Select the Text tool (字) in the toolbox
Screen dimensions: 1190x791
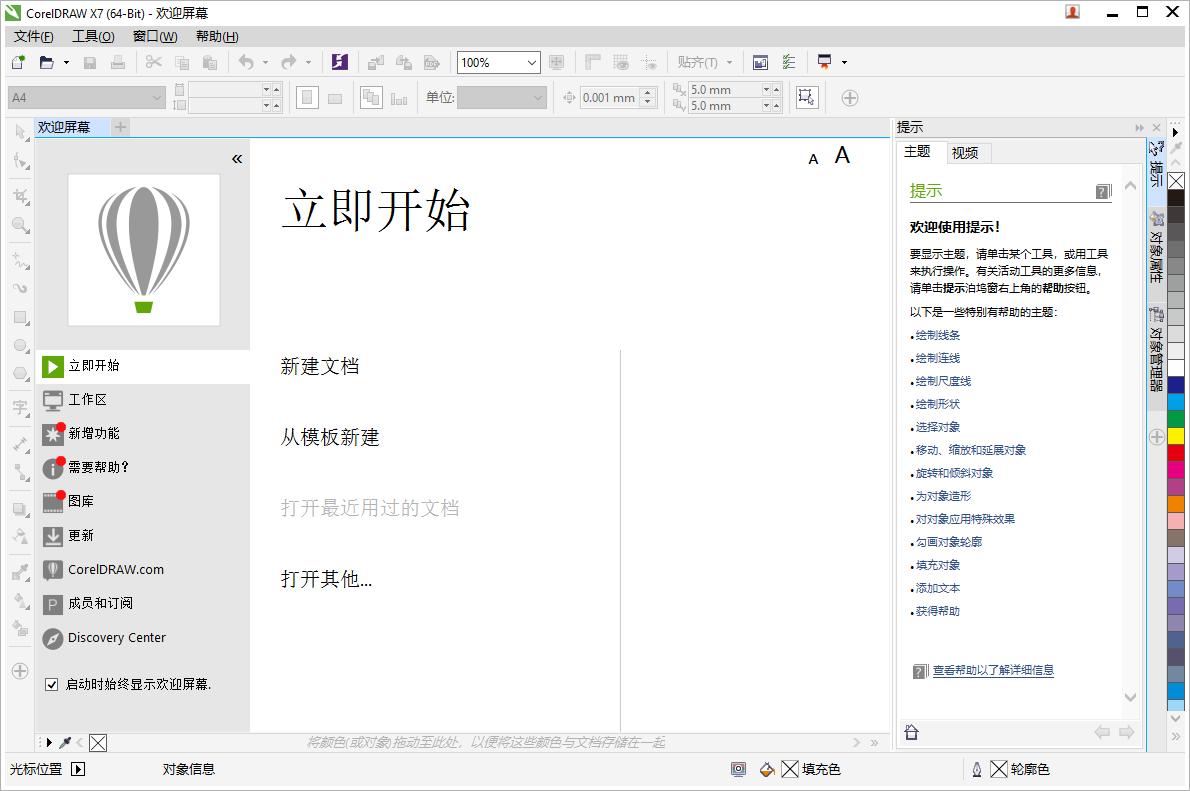pyautogui.click(x=20, y=408)
